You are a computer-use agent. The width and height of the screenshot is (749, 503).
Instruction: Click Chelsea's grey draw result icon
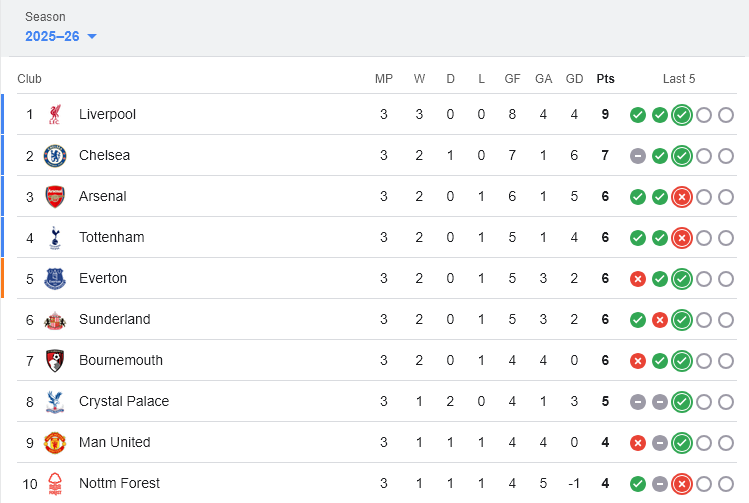pos(638,156)
